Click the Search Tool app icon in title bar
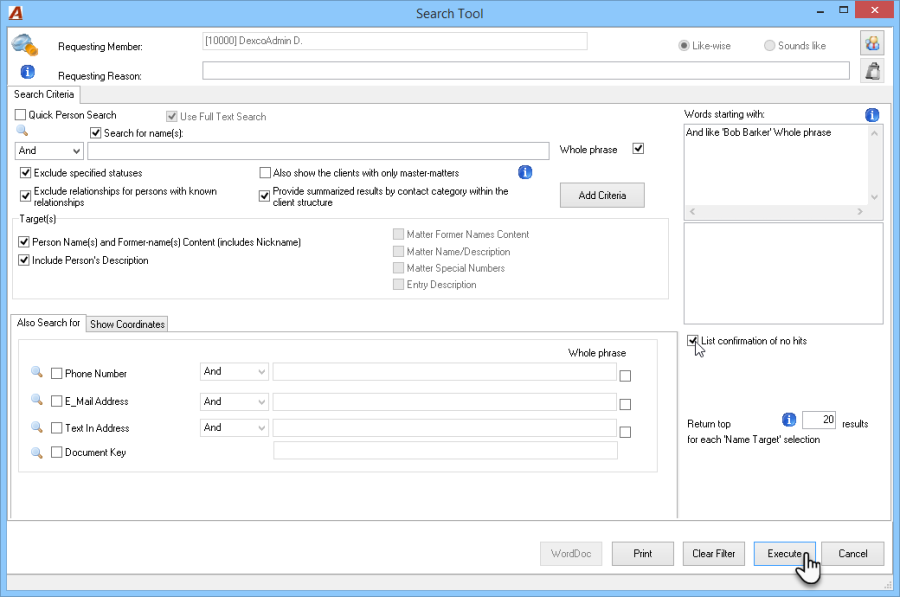Image resolution: width=900 pixels, height=597 pixels. point(15,13)
